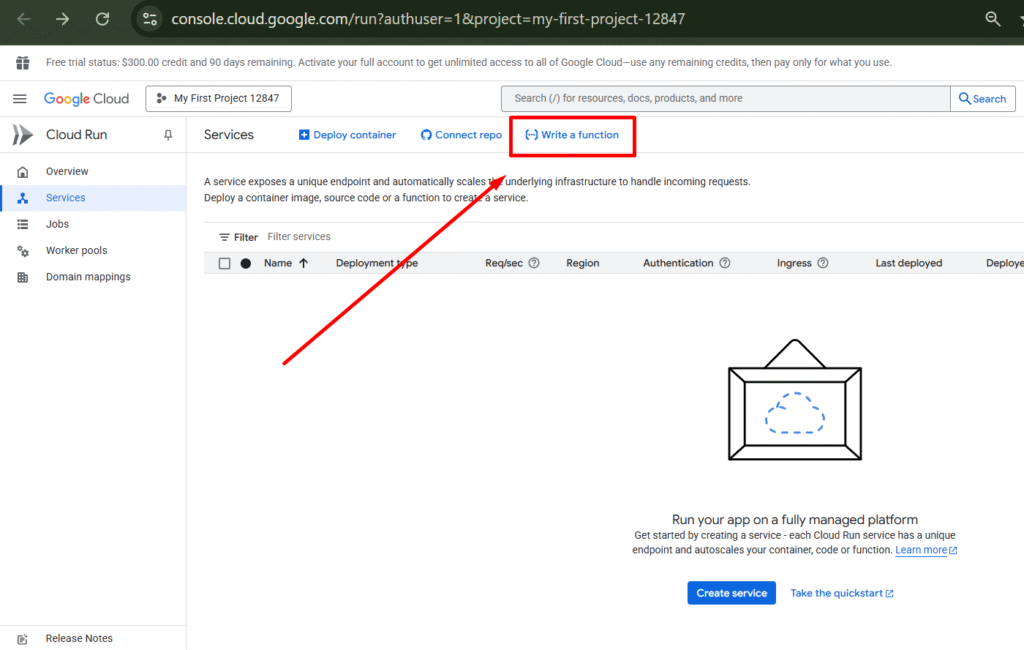Image resolution: width=1024 pixels, height=650 pixels.
Task: Click the Create service button
Action: [731, 593]
